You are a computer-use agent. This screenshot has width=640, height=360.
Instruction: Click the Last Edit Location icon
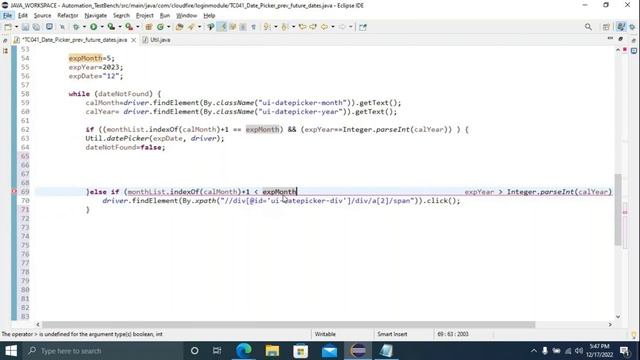coord(302,27)
